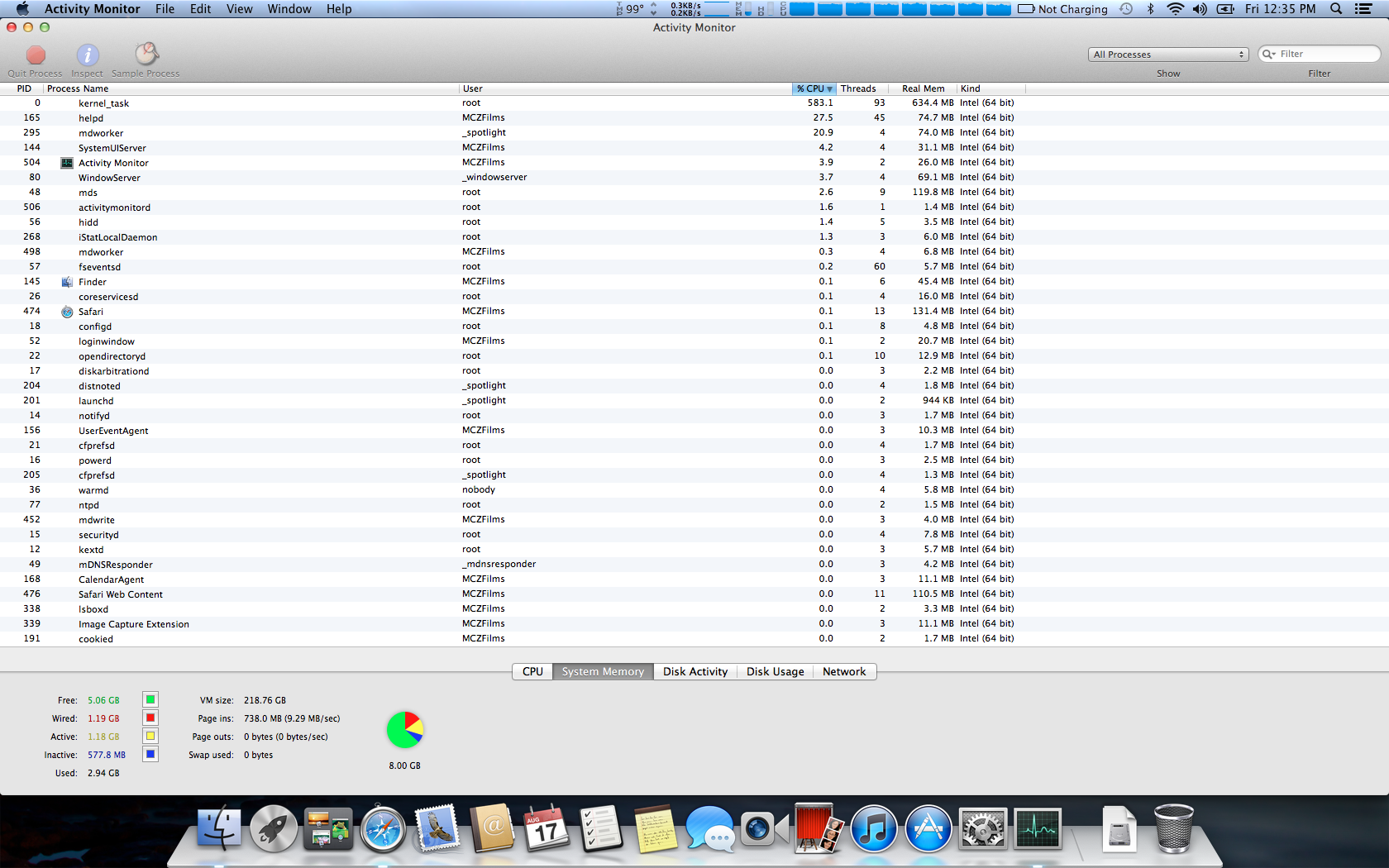The image size is (1389, 868).
Task: Open Finder from the Dock
Action: [219, 829]
